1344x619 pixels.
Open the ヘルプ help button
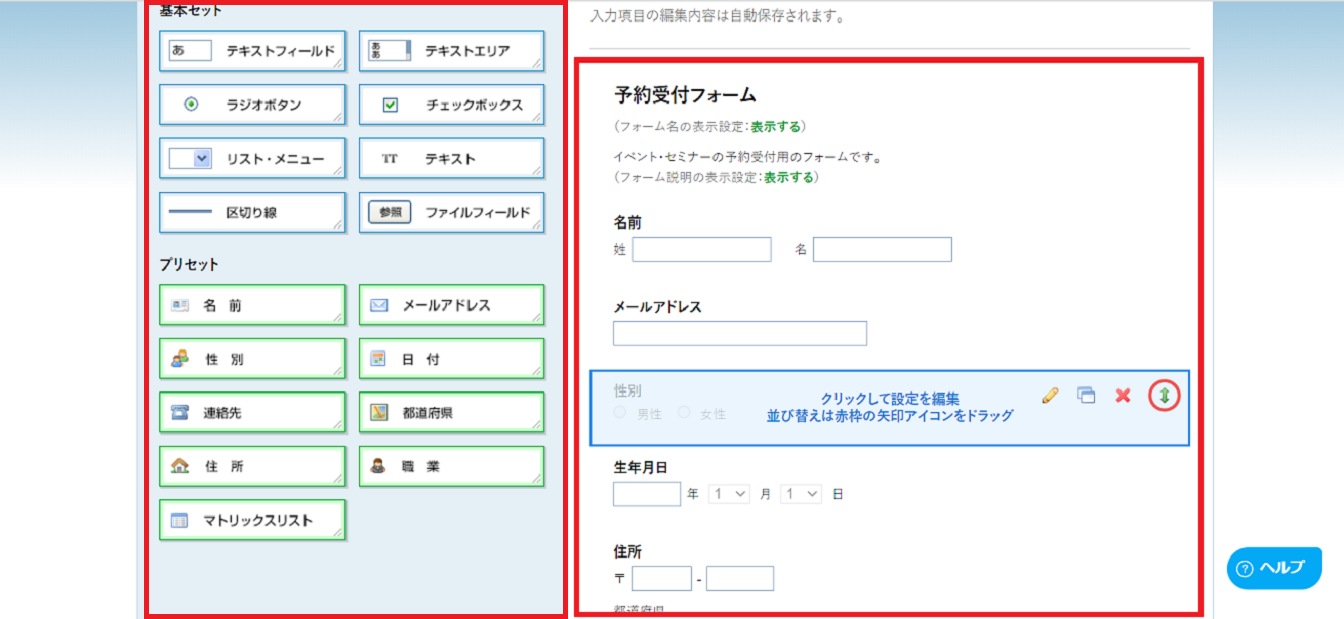tap(1273, 568)
